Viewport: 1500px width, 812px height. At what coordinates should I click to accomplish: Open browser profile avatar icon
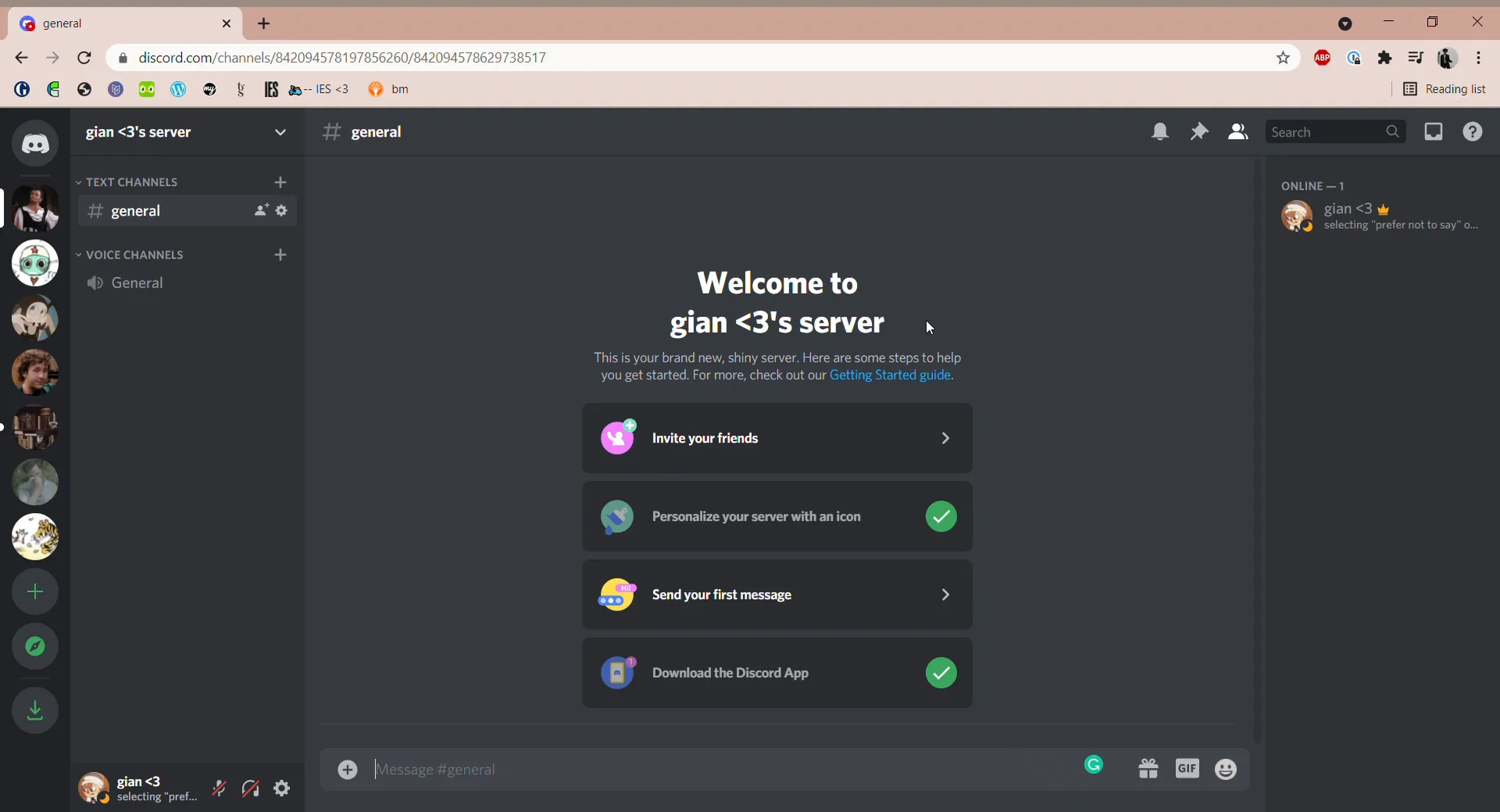1446,58
